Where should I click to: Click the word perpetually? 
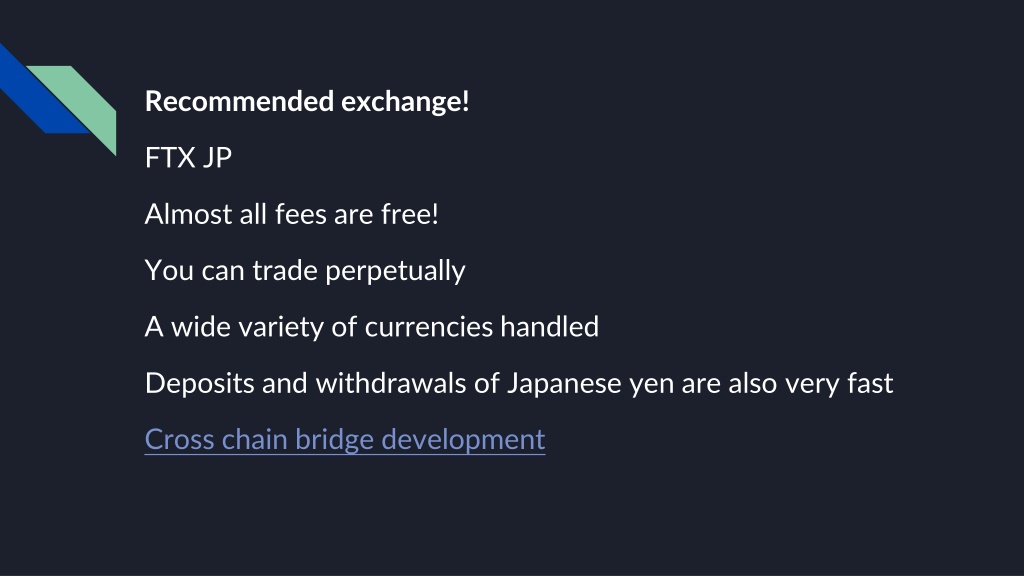(x=395, y=271)
